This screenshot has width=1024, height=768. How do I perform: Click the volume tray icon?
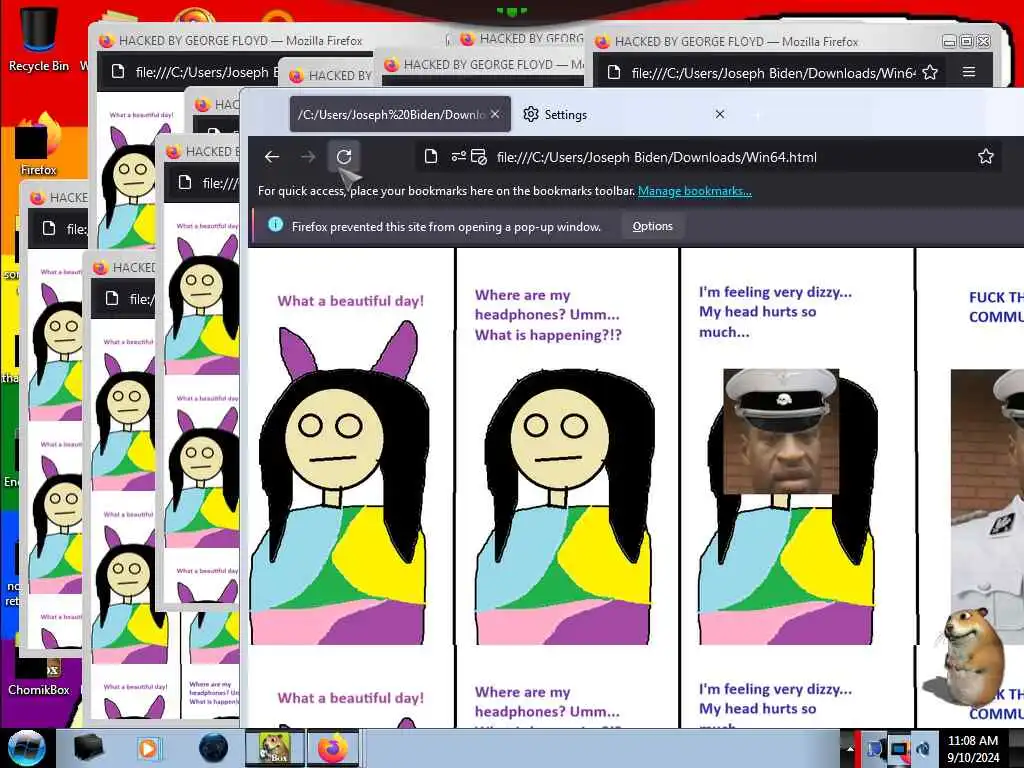[923, 748]
